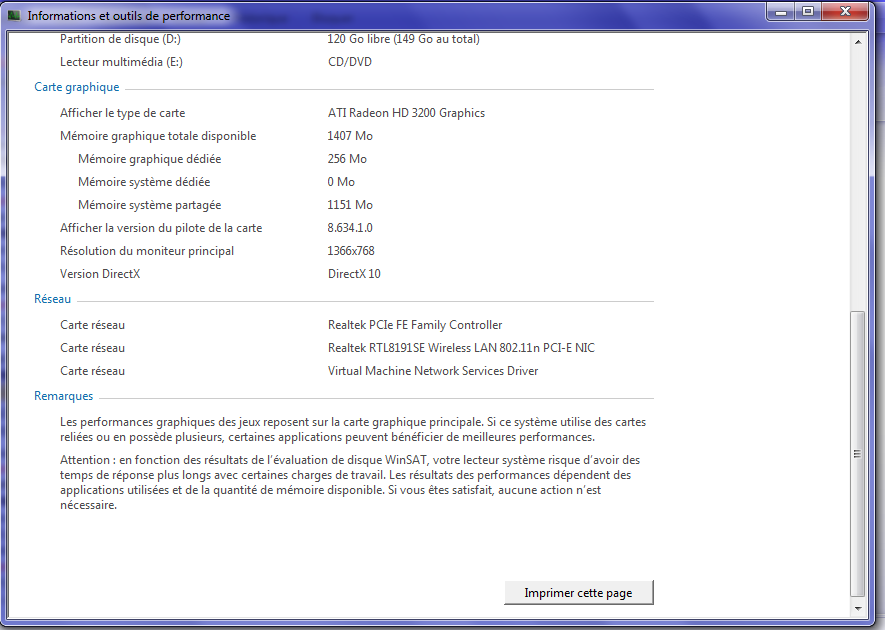
Task: Click Virtual Machine Network Services Driver entry
Action: [433, 371]
